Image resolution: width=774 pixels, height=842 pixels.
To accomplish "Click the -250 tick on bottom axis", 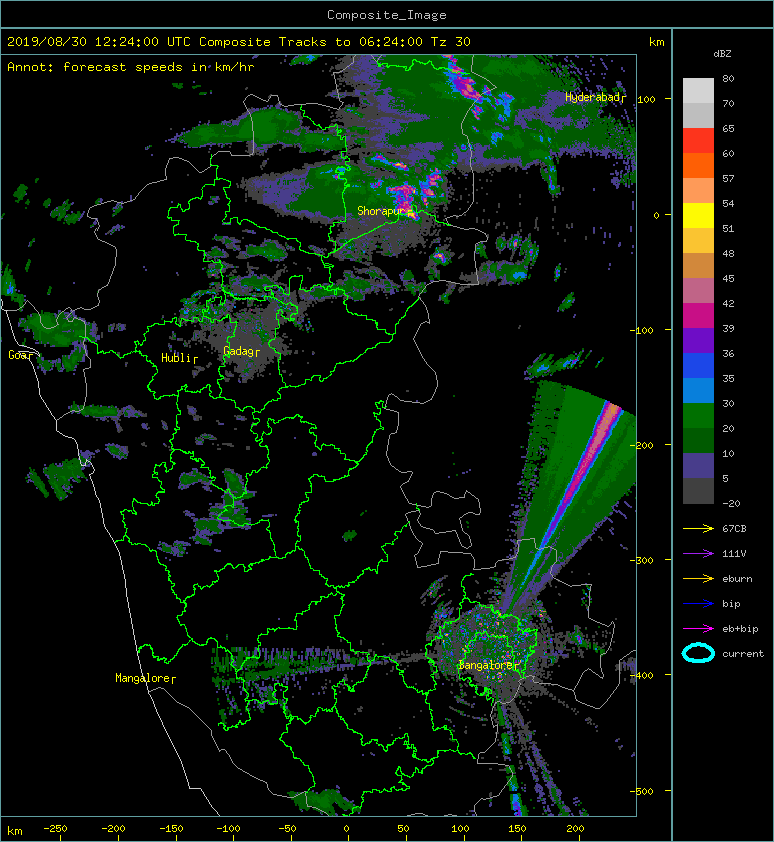I will pos(55,829).
